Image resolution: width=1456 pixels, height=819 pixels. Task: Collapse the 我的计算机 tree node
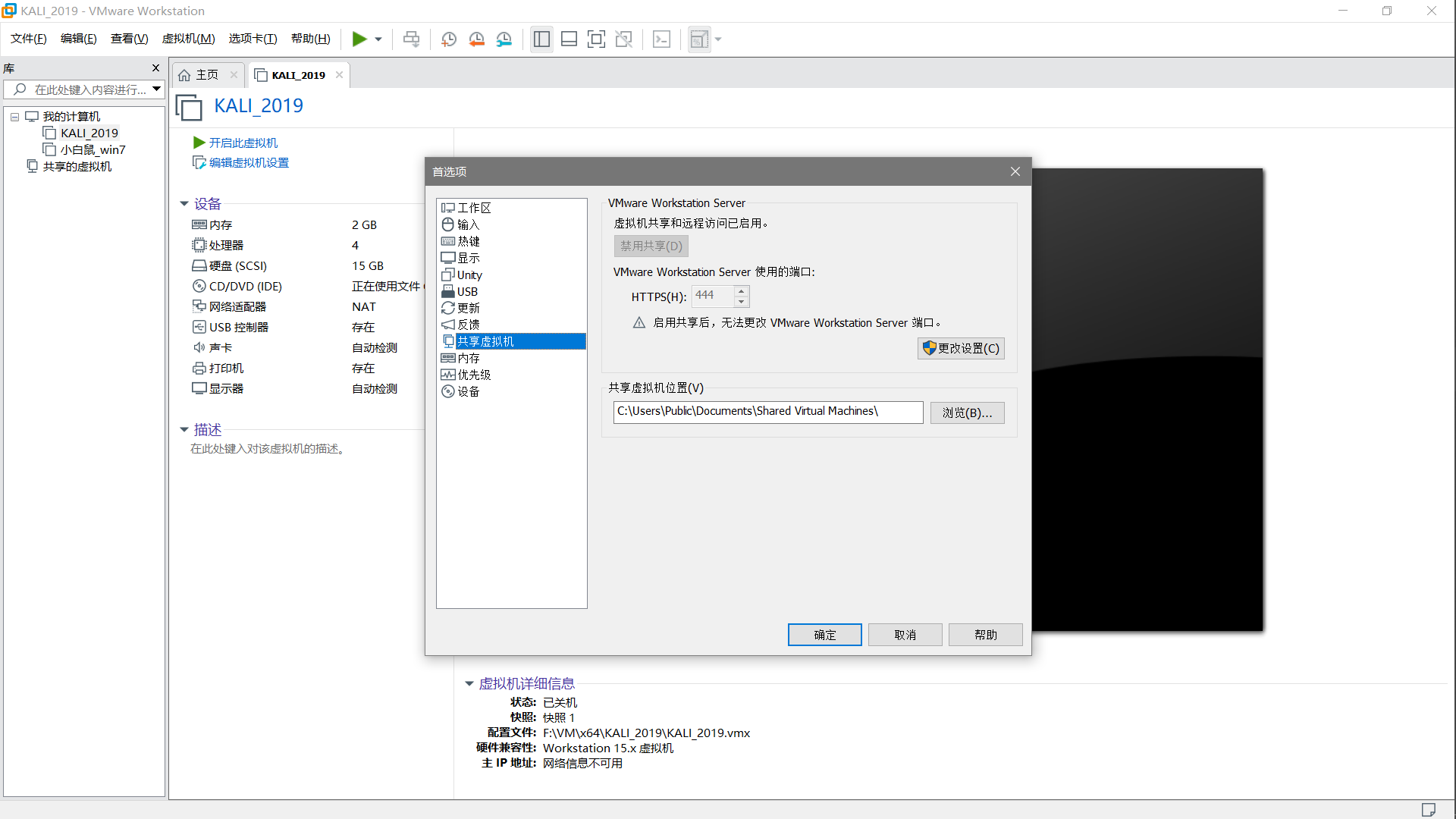[x=14, y=117]
